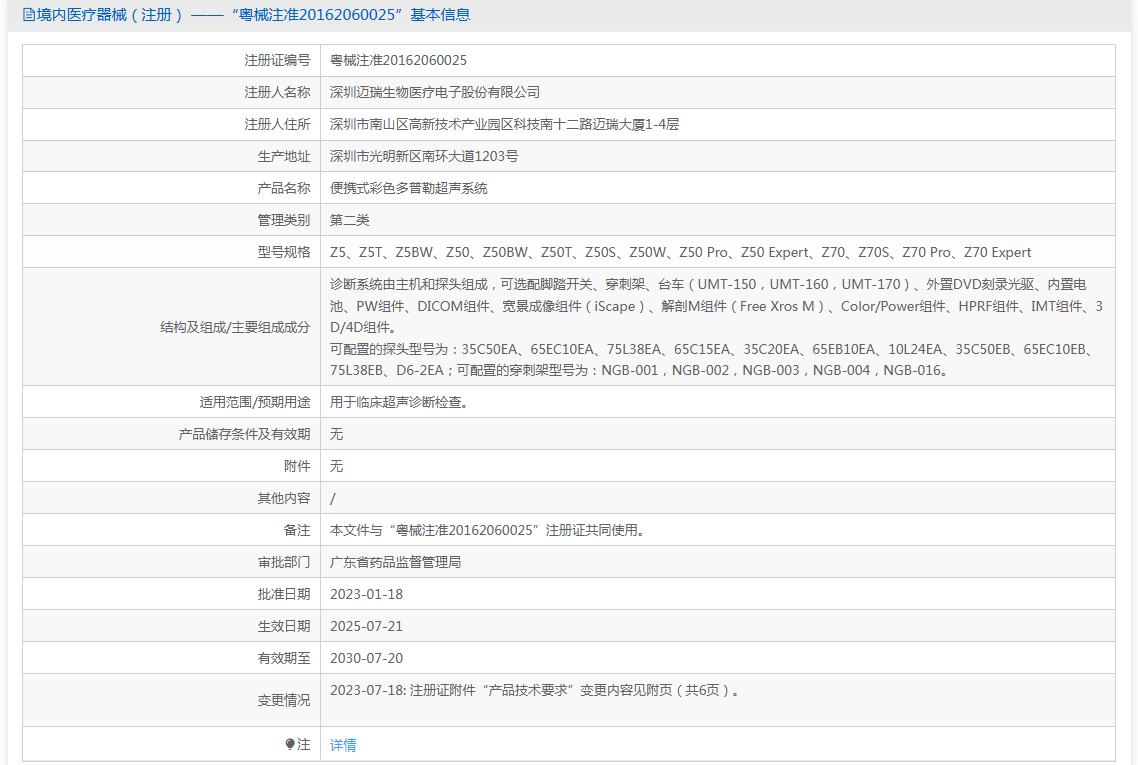Click the document icon before the page title
This screenshot has width=1138, height=765.
click(x=28, y=15)
